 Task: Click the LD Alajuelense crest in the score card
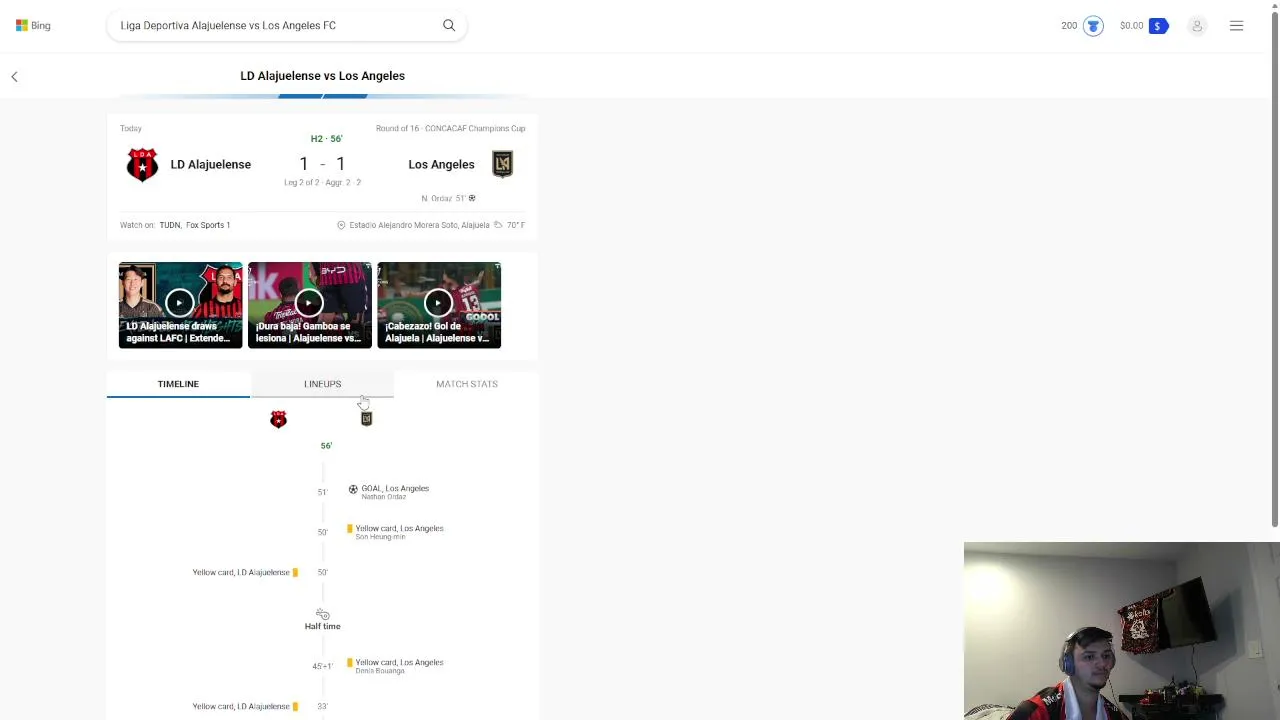click(x=142, y=165)
